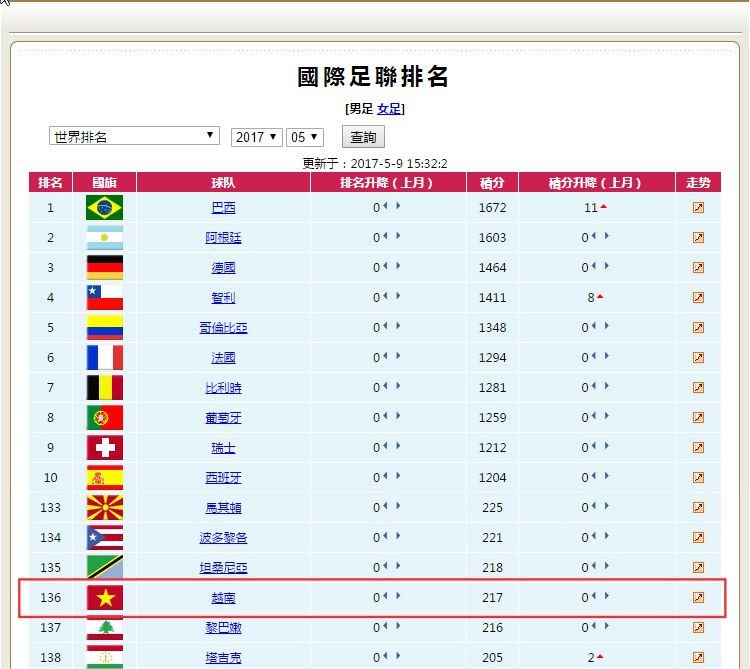Click the points change value 11 for 巴西
Viewport: 750px width, 669px height.
point(591,208)
